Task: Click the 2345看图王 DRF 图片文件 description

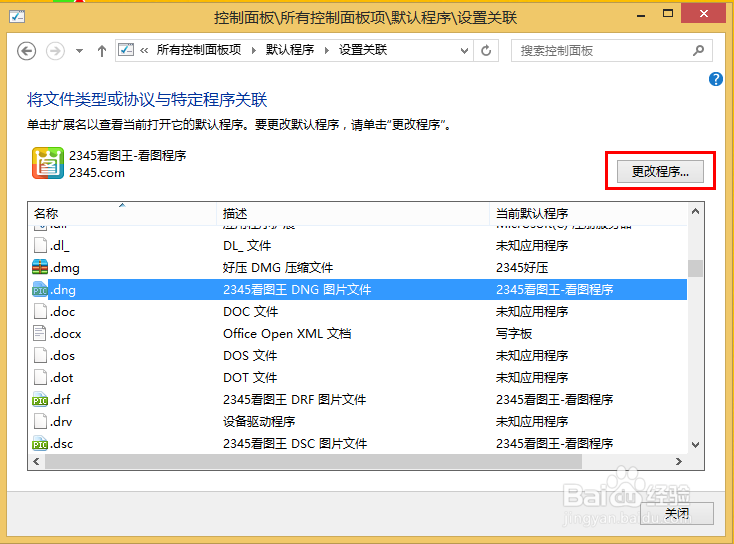Action: click(x=294, y=400)
